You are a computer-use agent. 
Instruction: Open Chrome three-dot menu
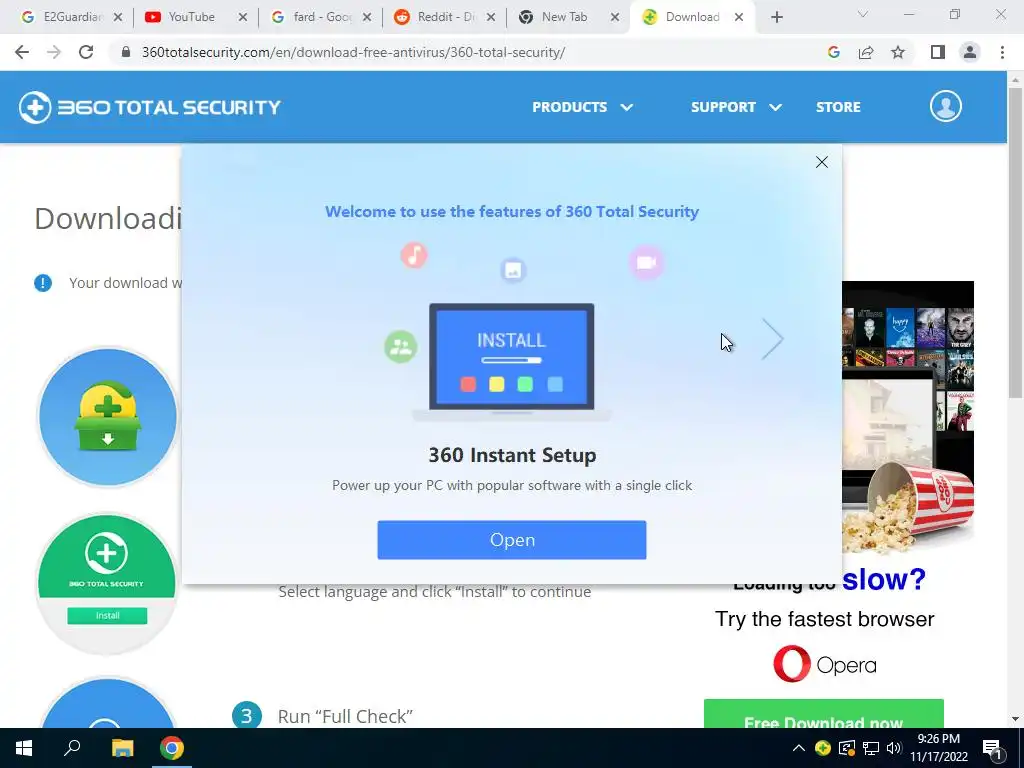click(x=1002, y=52)
